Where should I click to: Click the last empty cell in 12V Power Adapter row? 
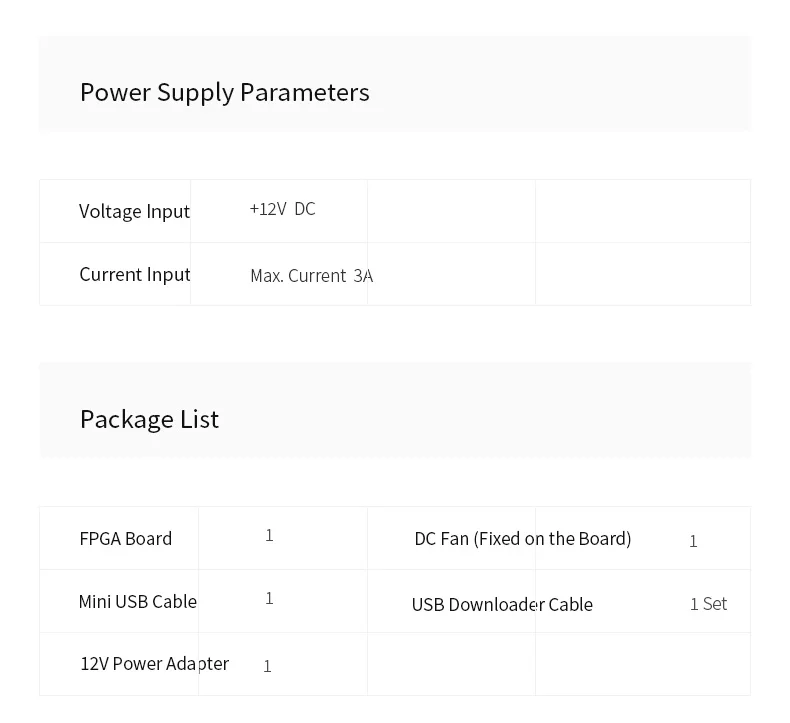[x=642, y=664]
